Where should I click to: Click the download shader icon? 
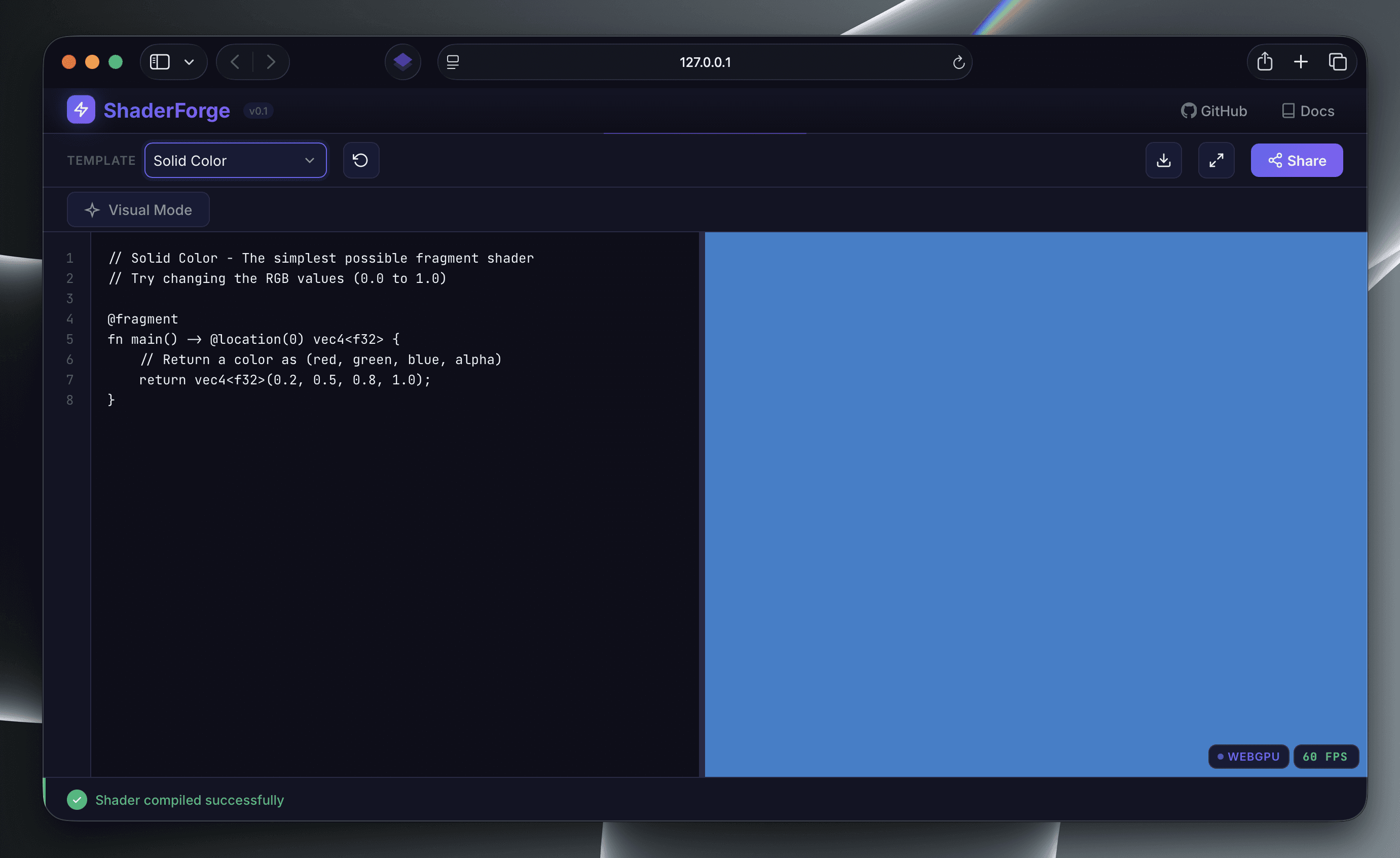tap(1163, 160)
